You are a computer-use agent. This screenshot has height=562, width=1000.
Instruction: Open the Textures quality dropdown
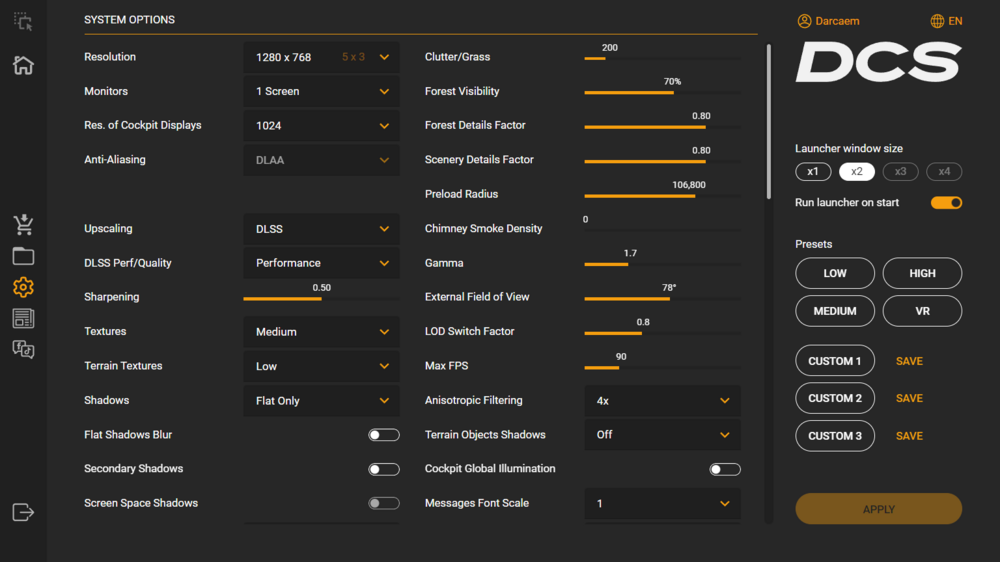point(321,332)
